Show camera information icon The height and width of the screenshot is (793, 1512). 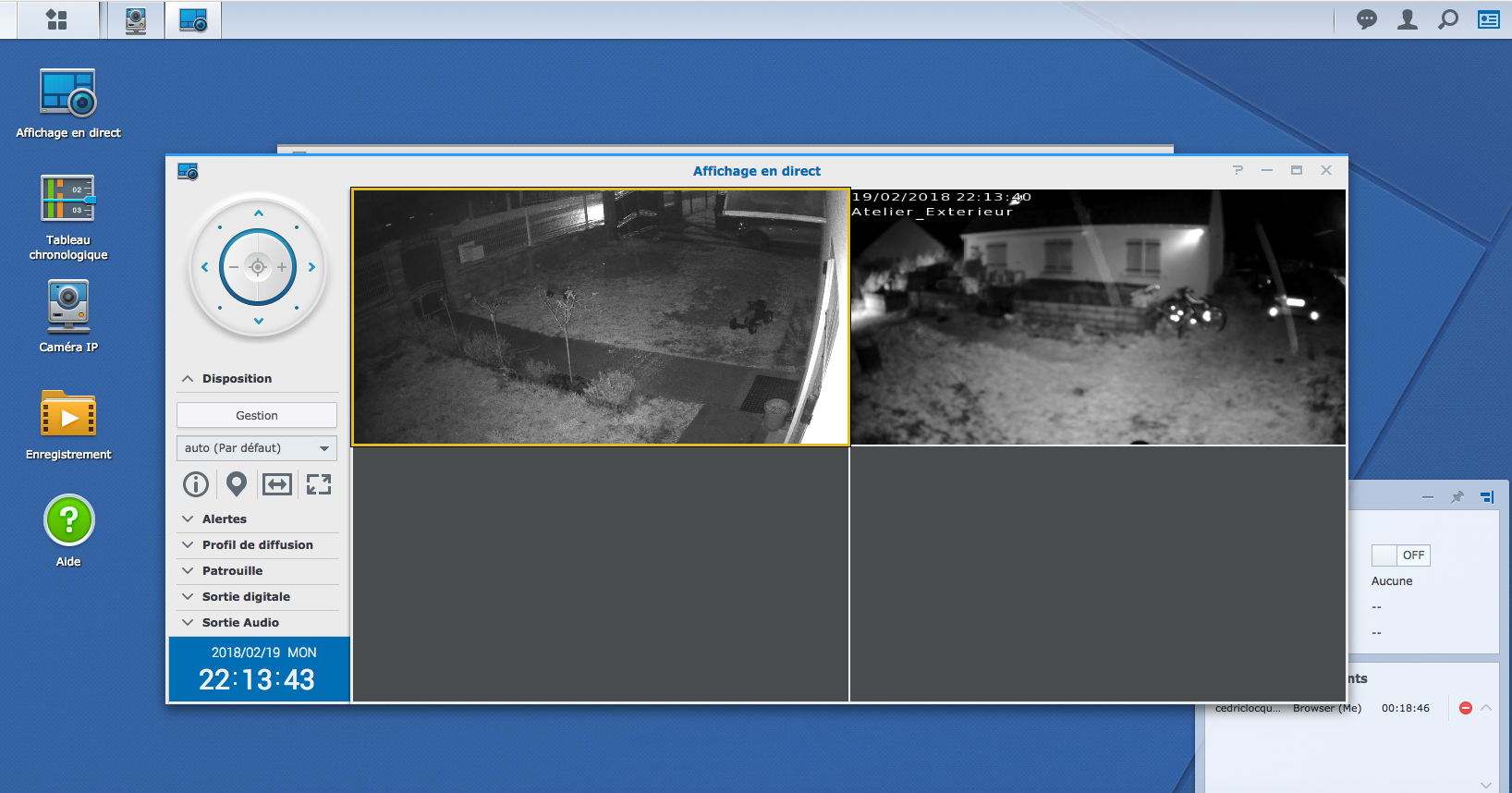[x=196, y=484]
